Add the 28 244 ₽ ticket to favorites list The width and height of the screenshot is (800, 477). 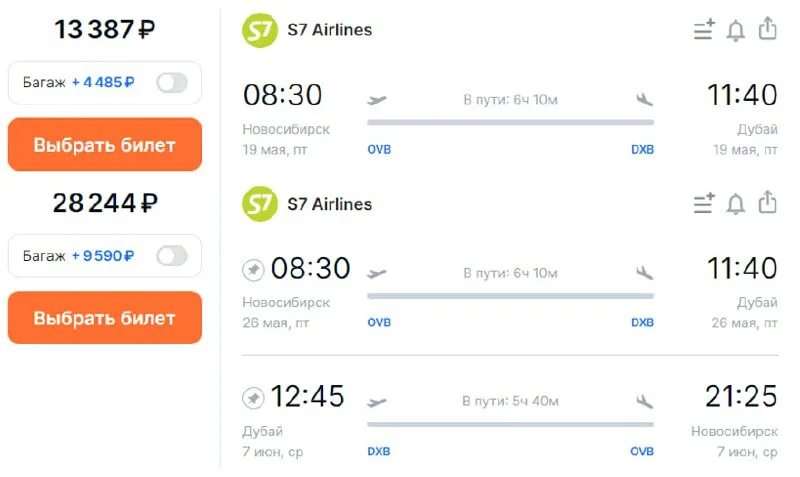click(704, 204)
